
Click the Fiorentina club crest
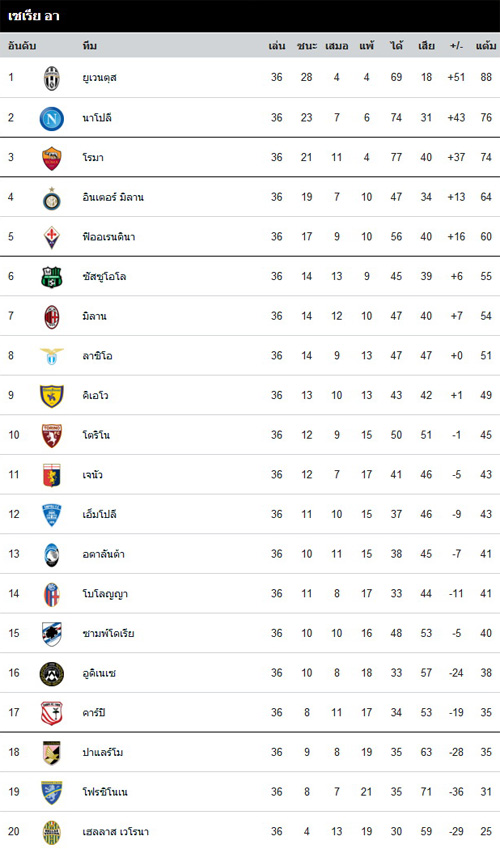pos(51,237)
